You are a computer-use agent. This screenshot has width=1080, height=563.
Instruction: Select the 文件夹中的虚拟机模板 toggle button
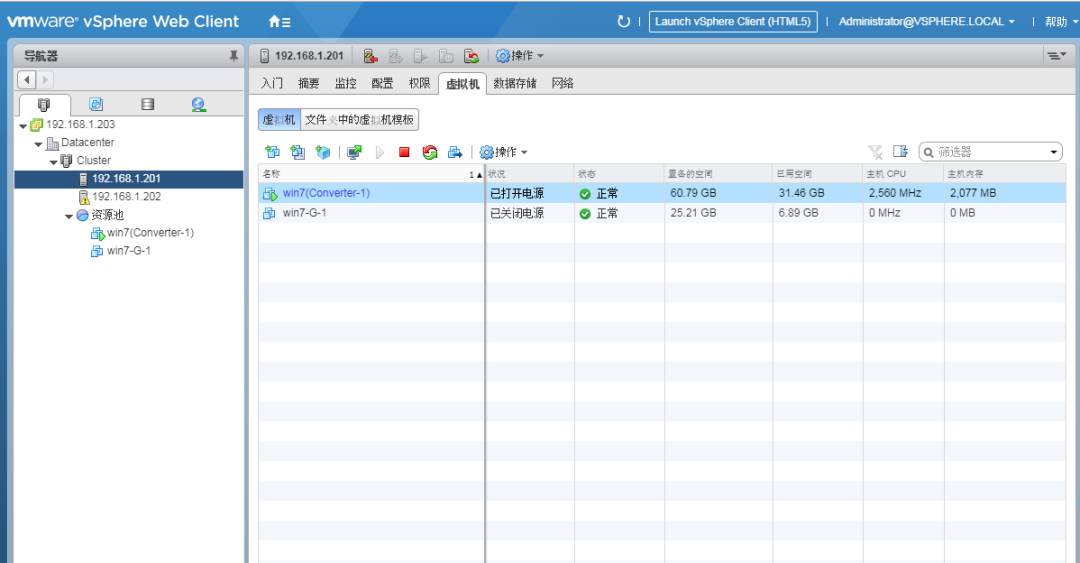(360, 120)
